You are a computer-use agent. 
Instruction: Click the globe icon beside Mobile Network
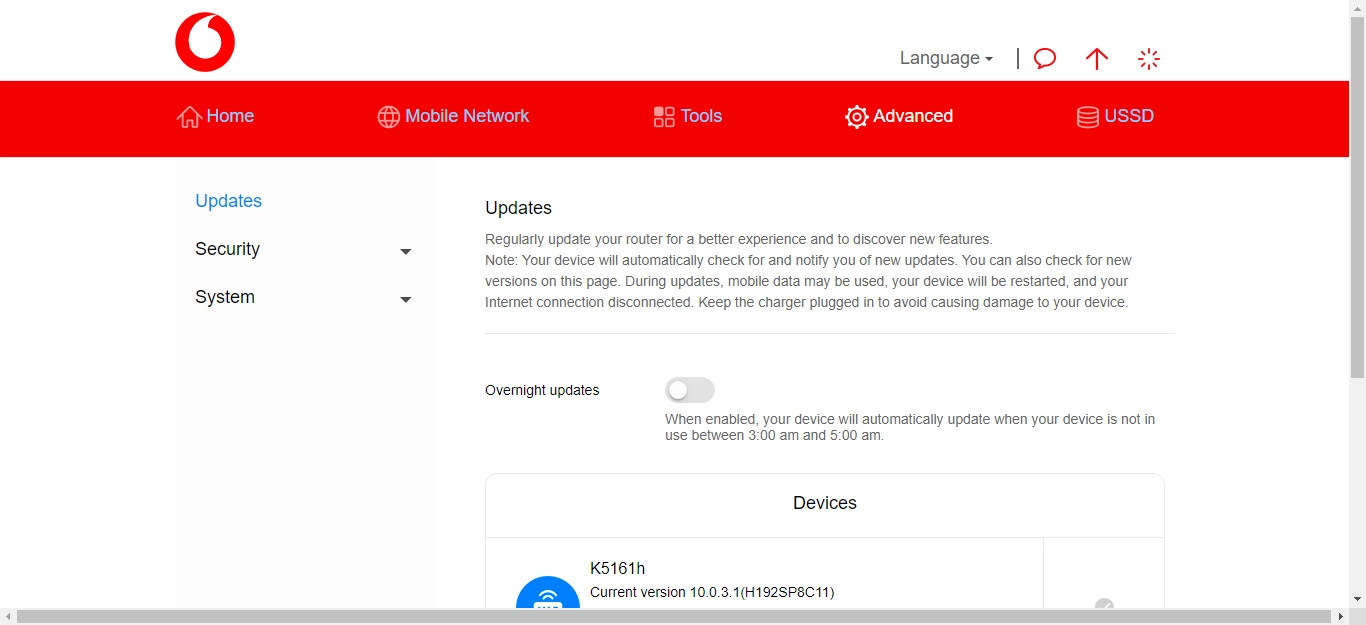click(x=388, y=117)
